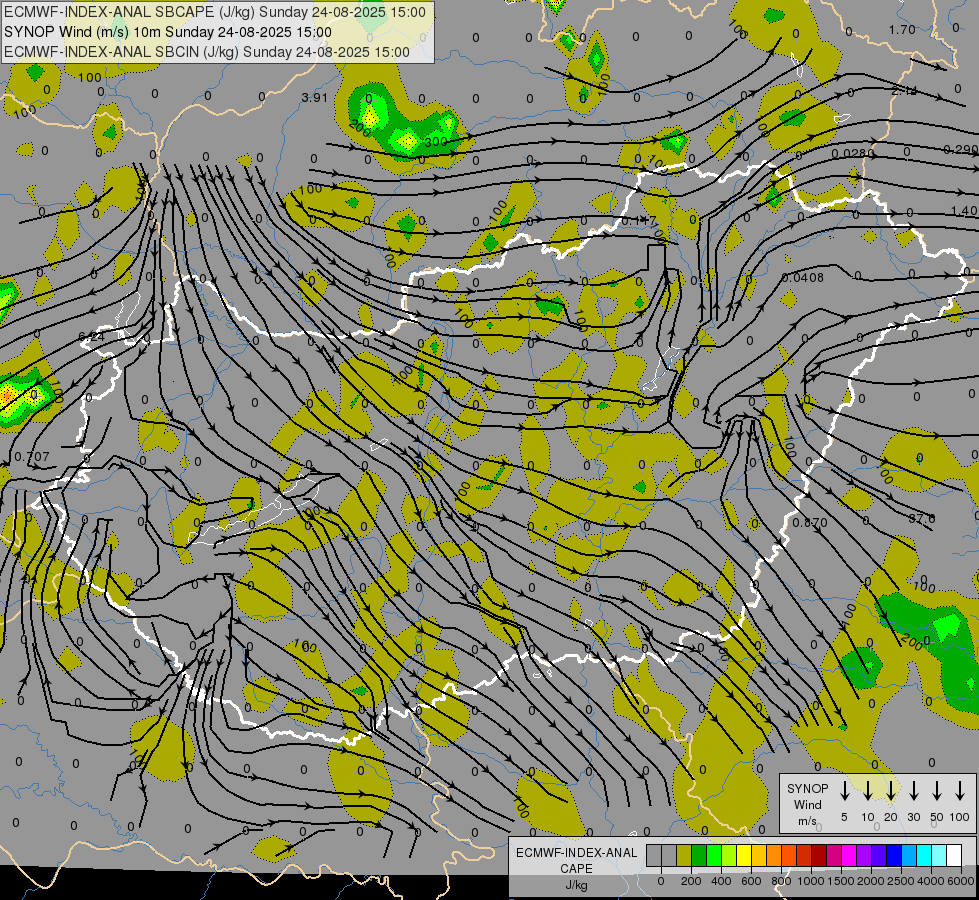Viewport: 979px width, 900px height.
Task: Click the legend tick label 400
Action: 721,881
